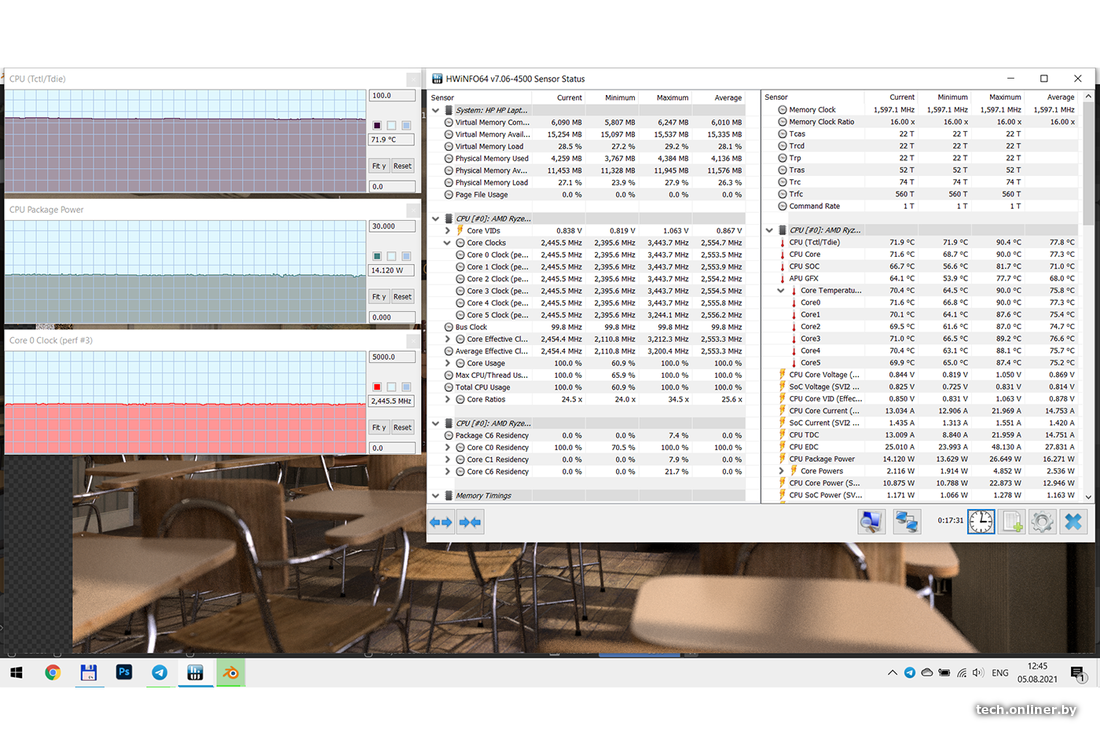The image size is (1100, 733).
Task: Click the magnifier monitor icon
Action: pyautogui.click(x=871, y=521)
